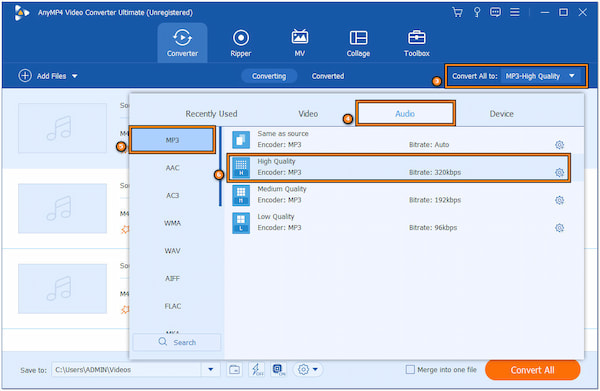Click the search magnifier icon

[163, 342]
